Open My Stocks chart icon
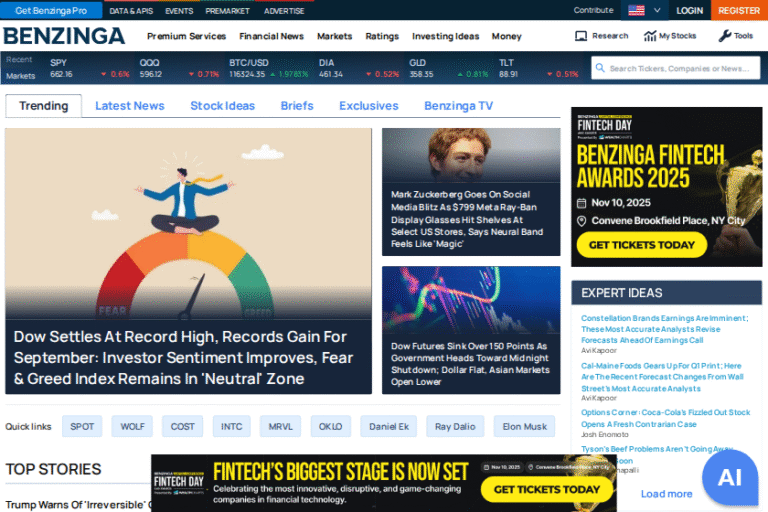The width and height of the screenshot is (768, 512). [x=649, y=36]
